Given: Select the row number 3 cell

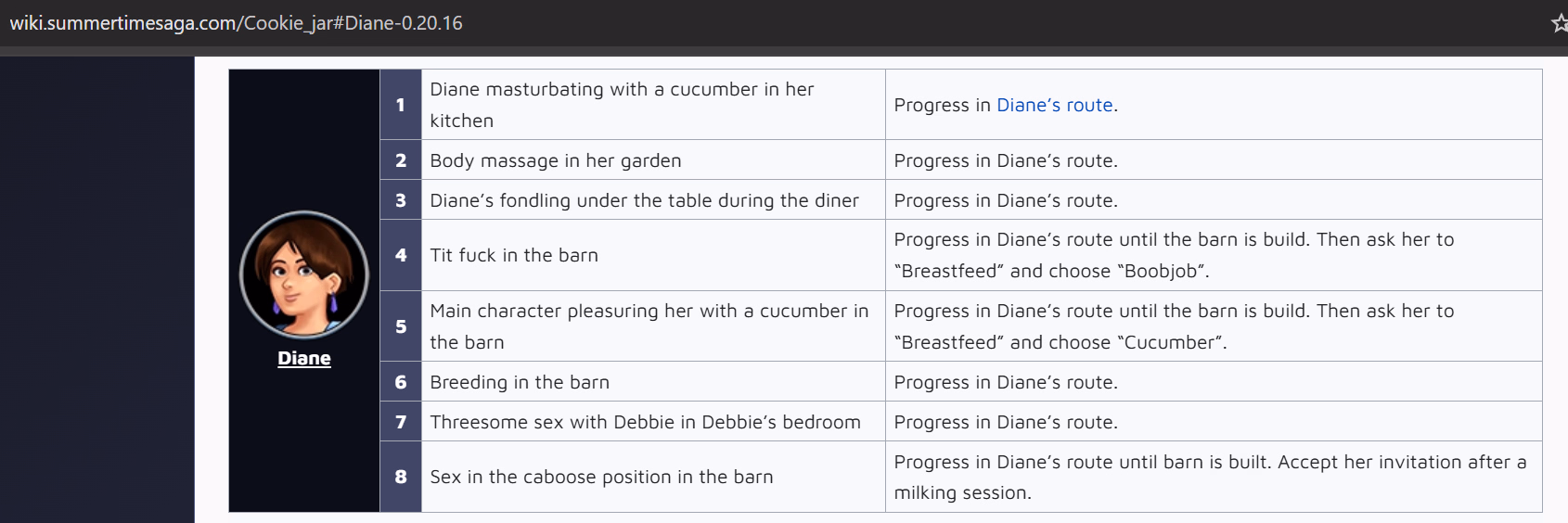Looking at the screenshot, I should 401,200.
